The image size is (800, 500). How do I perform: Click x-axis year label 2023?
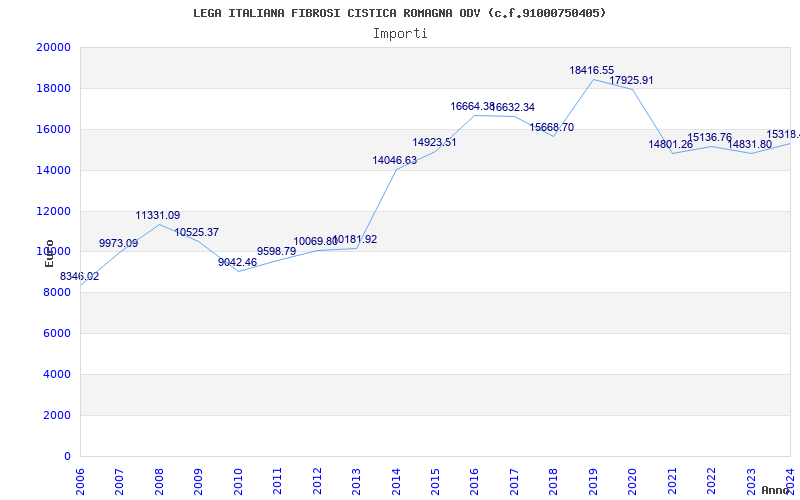[x=751, y=481]
